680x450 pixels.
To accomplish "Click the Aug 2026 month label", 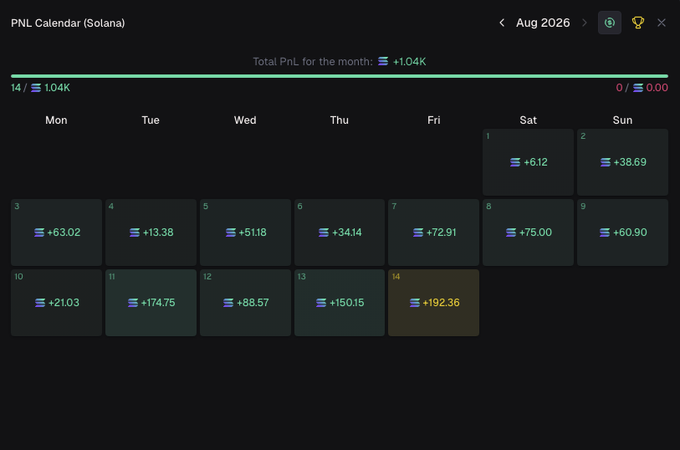I will 543,23.
